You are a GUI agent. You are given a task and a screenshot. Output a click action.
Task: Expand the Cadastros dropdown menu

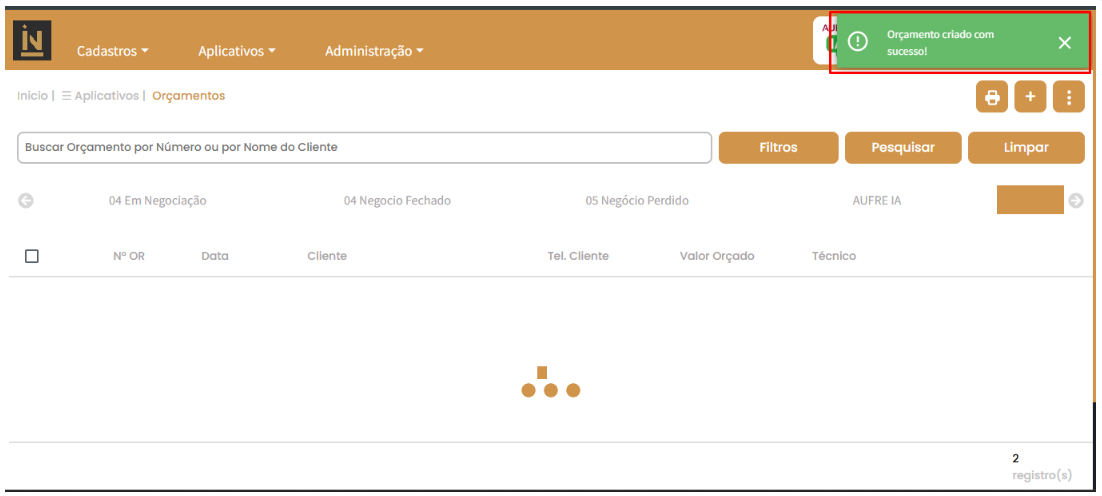click(112, 51)
